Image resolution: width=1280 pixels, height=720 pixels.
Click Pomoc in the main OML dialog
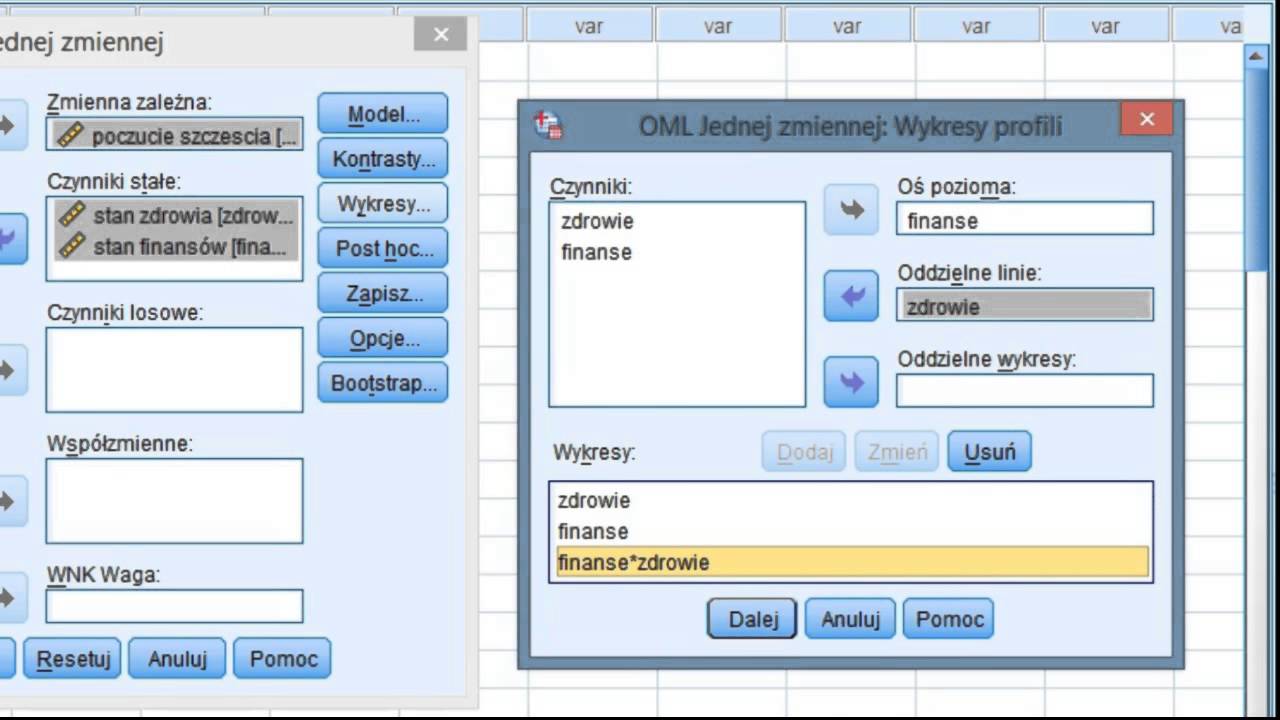283,659
